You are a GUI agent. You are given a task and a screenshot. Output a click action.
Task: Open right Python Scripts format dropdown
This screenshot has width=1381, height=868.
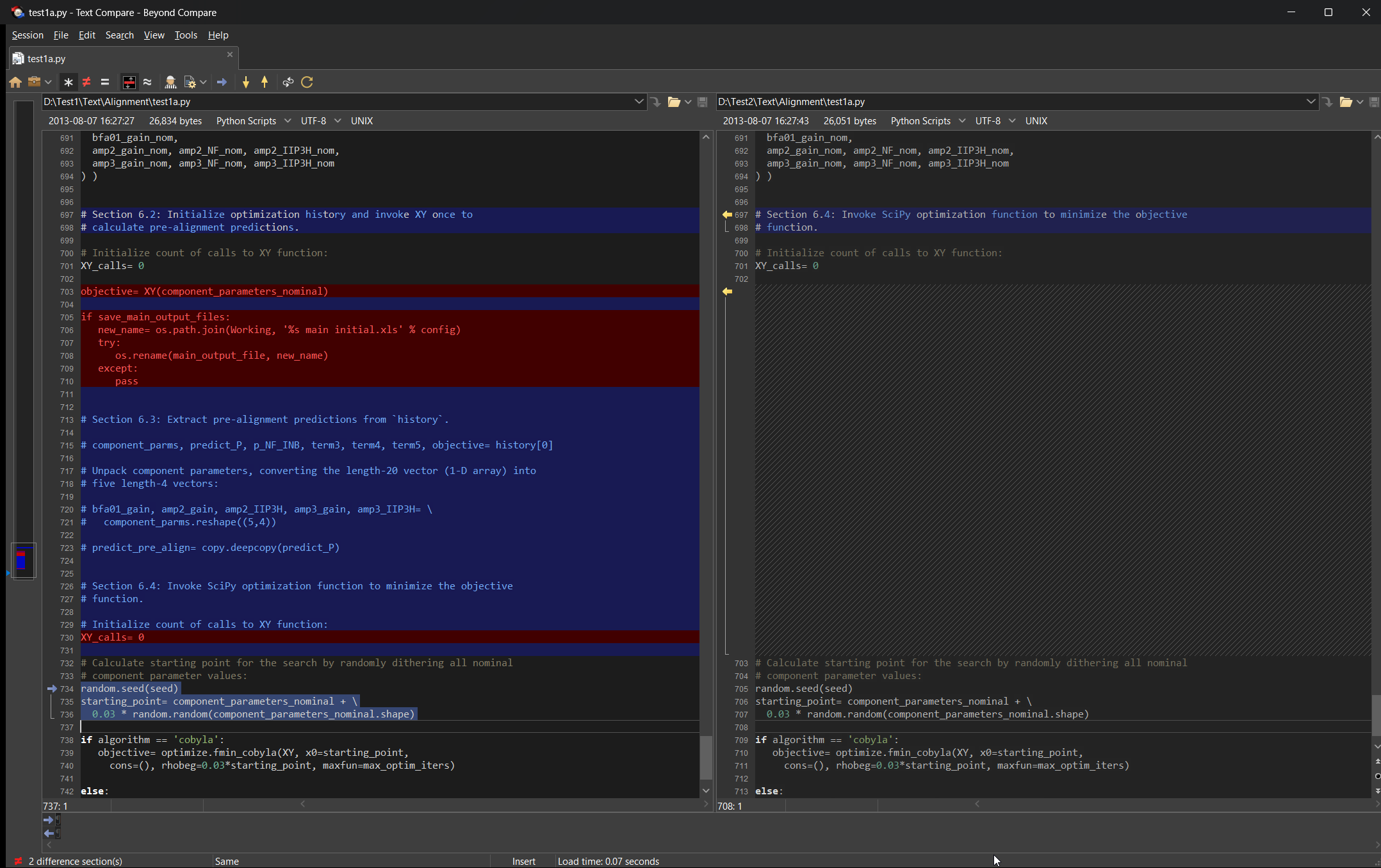point(928,121)
